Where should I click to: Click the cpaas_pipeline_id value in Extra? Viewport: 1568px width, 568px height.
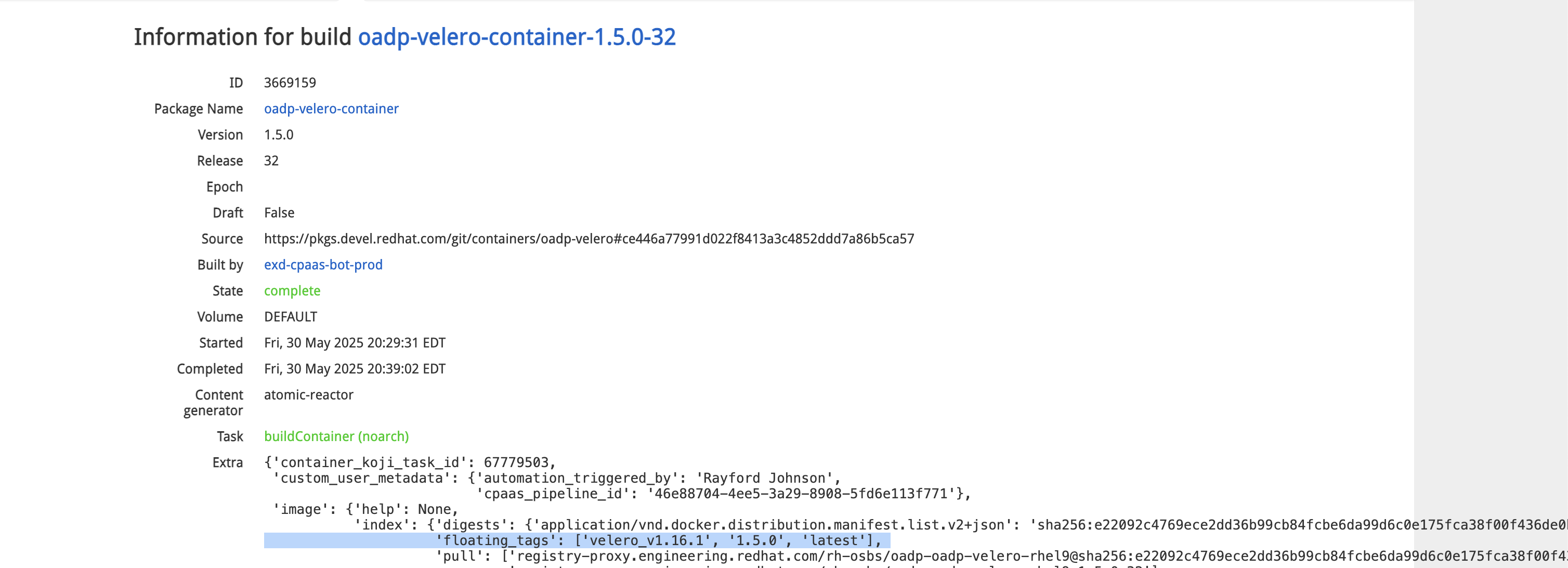[x=801, y=494]
